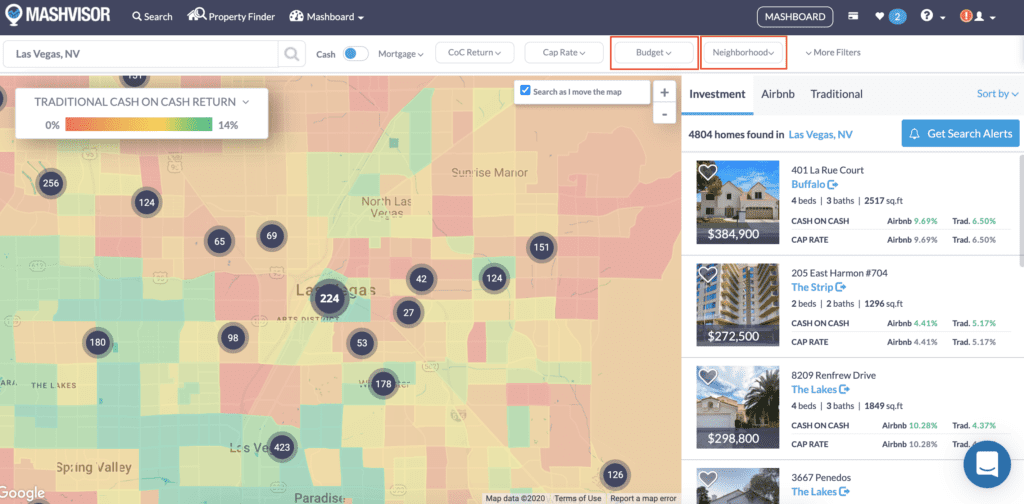Click the 42 map cluster marker
The image size is (1024, 504).
(421, 279)
